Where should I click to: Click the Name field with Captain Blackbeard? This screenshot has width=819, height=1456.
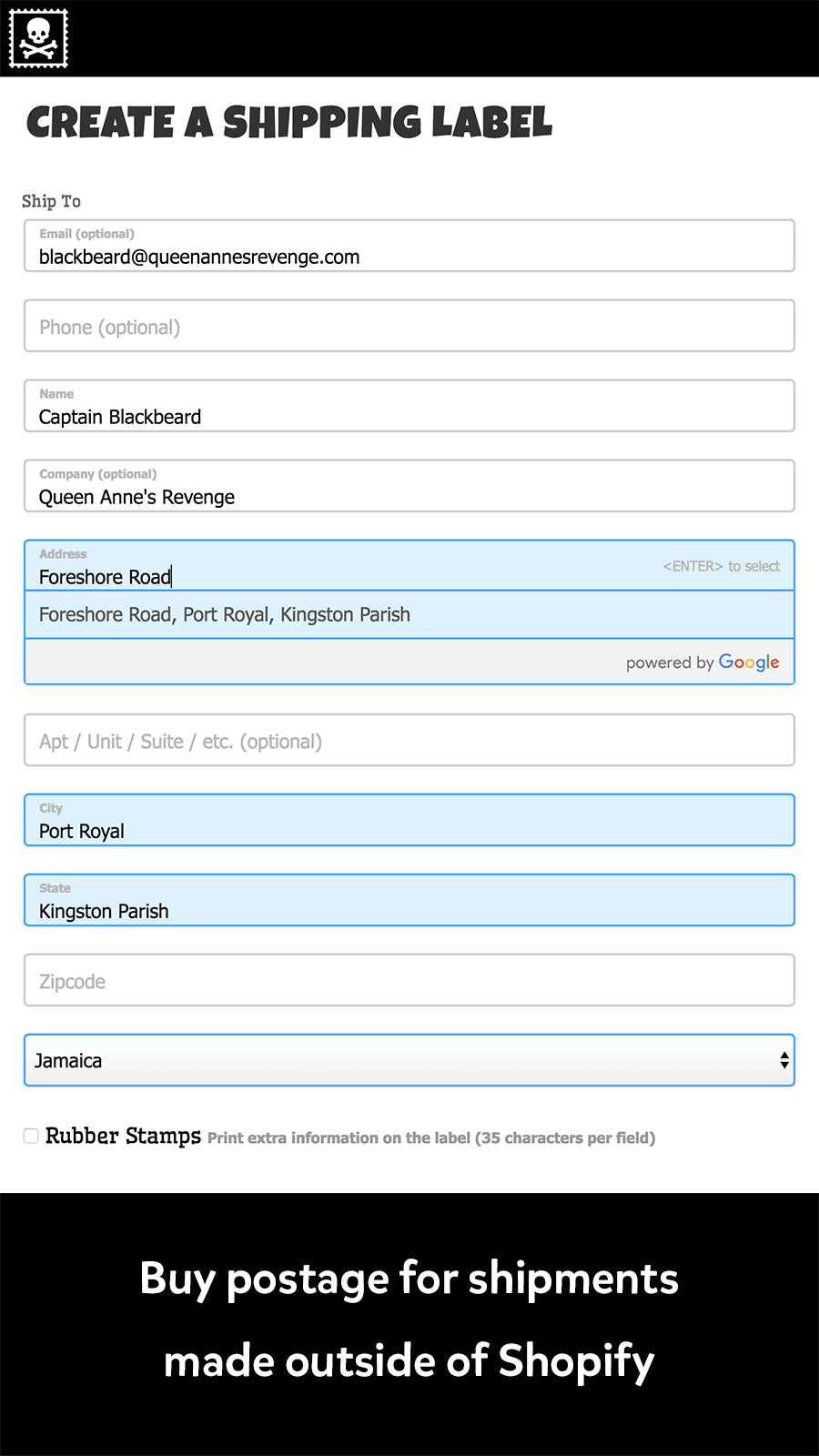[x=409, y=407]
